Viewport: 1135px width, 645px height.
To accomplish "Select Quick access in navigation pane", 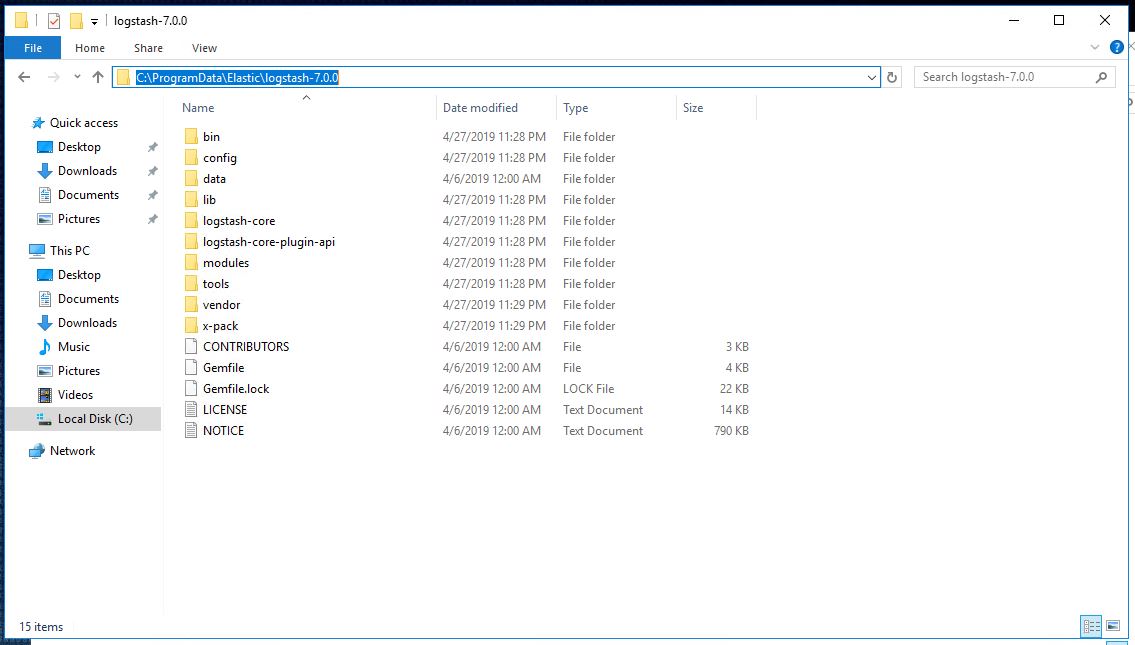I will (x=83, y=123).
